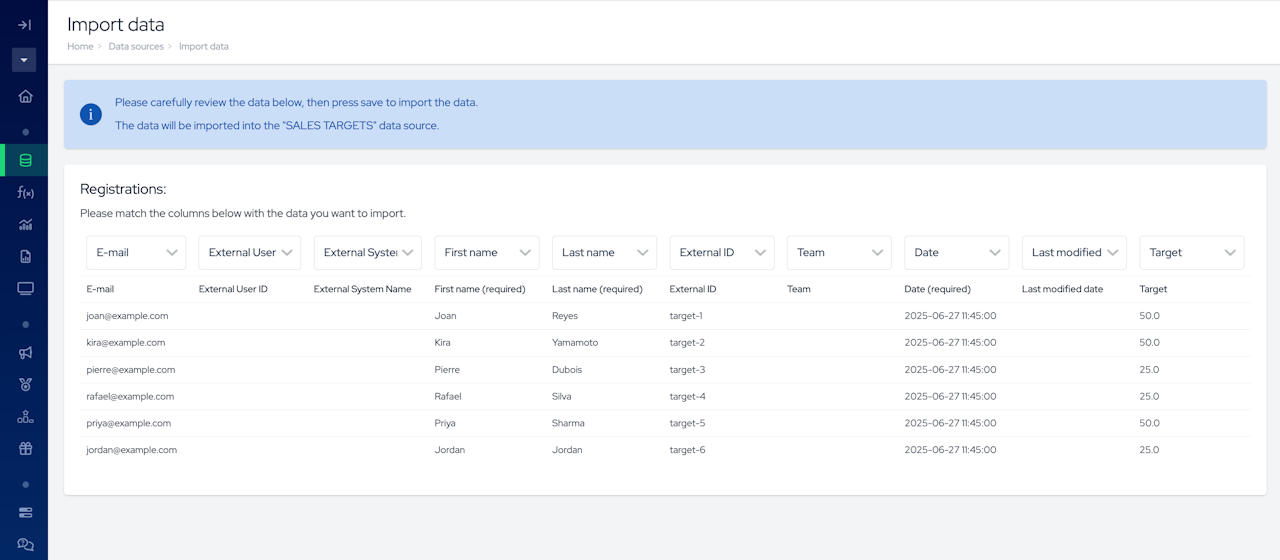Open the organization hierarchy sidebar icon
The height and width of the screenshot is (560, 1280).
point(25,416)
